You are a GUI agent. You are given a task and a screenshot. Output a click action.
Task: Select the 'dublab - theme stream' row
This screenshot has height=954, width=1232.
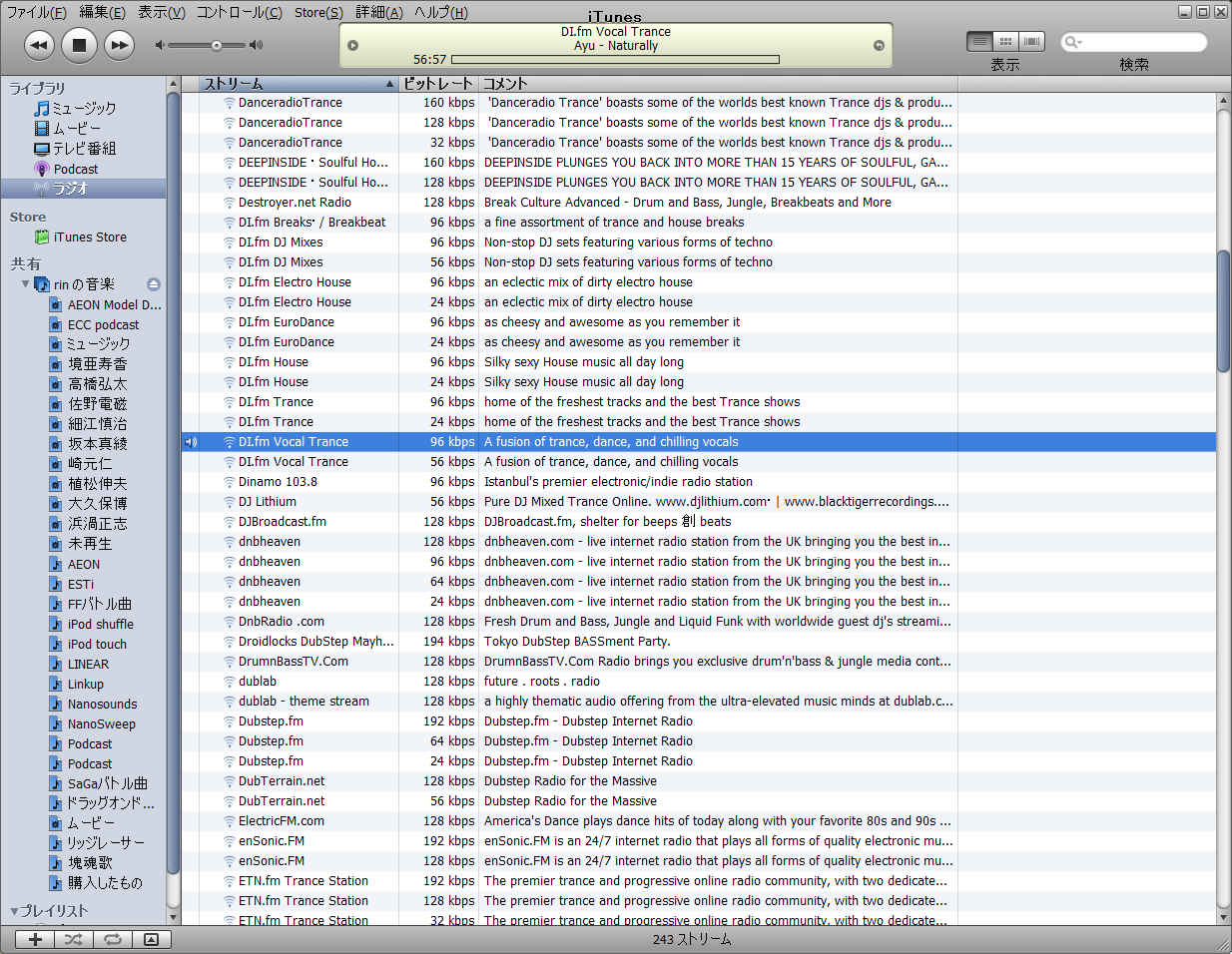point(699,702)
